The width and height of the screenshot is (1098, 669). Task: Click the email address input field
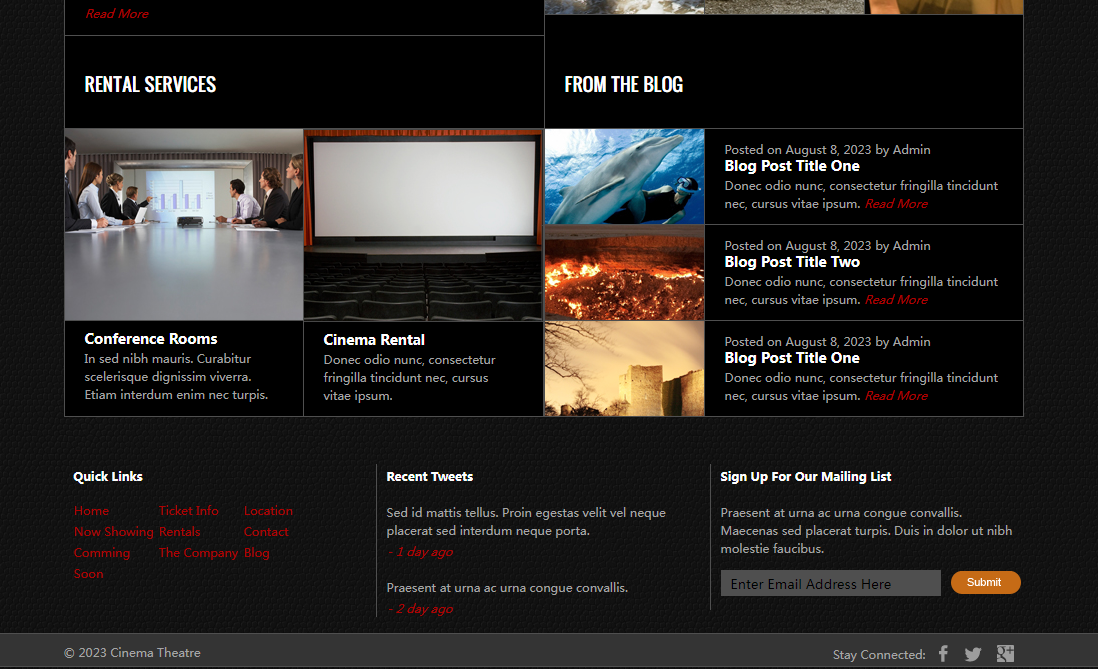(x=830, y=583)
